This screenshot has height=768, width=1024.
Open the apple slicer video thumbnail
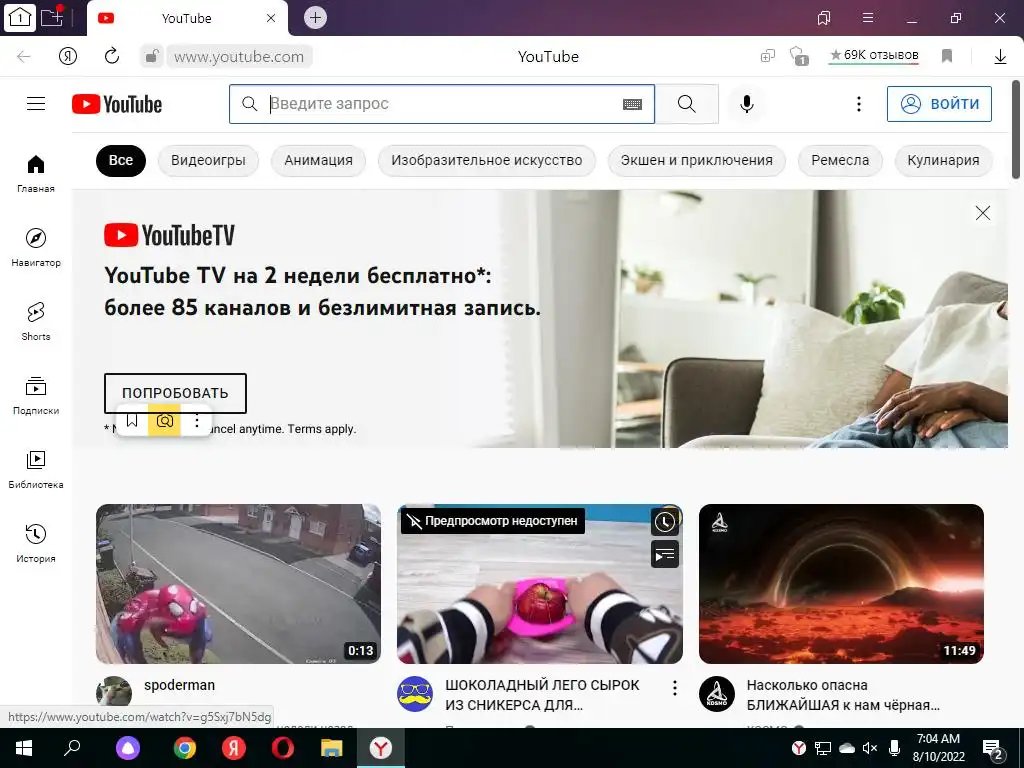tap(539, 584)
